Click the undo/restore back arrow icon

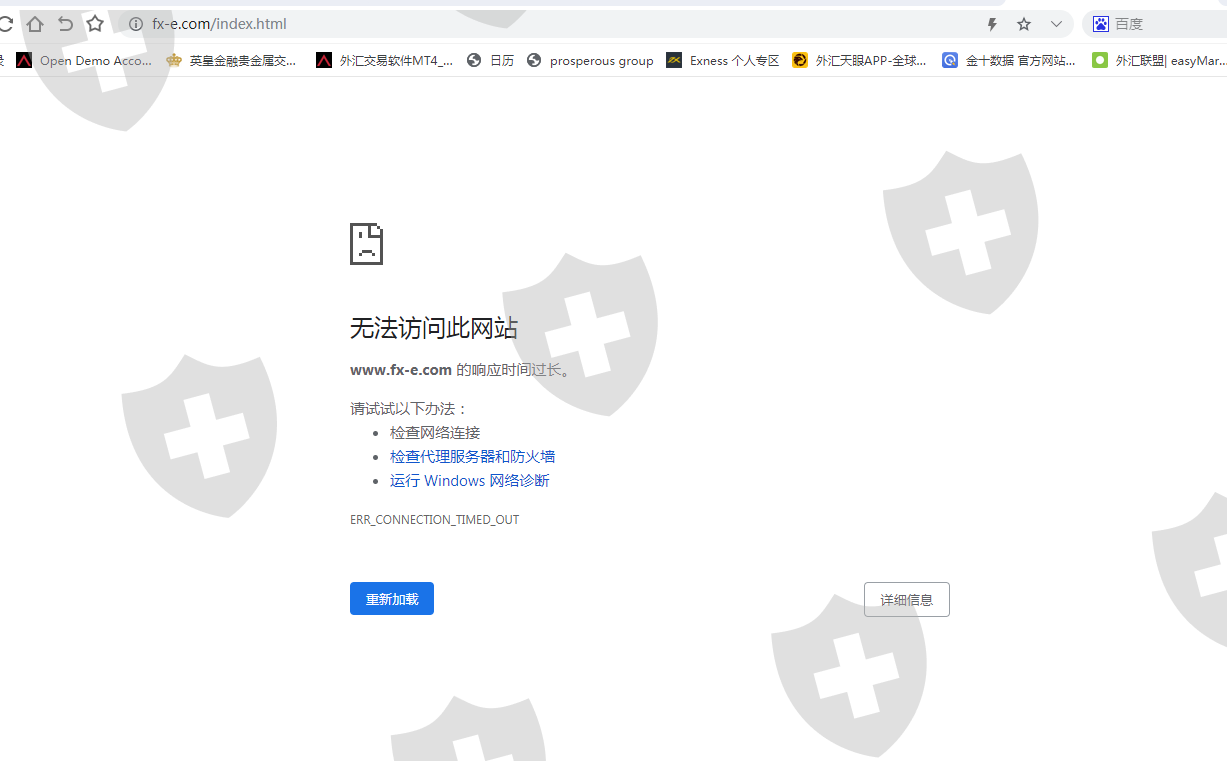(65, 24)
